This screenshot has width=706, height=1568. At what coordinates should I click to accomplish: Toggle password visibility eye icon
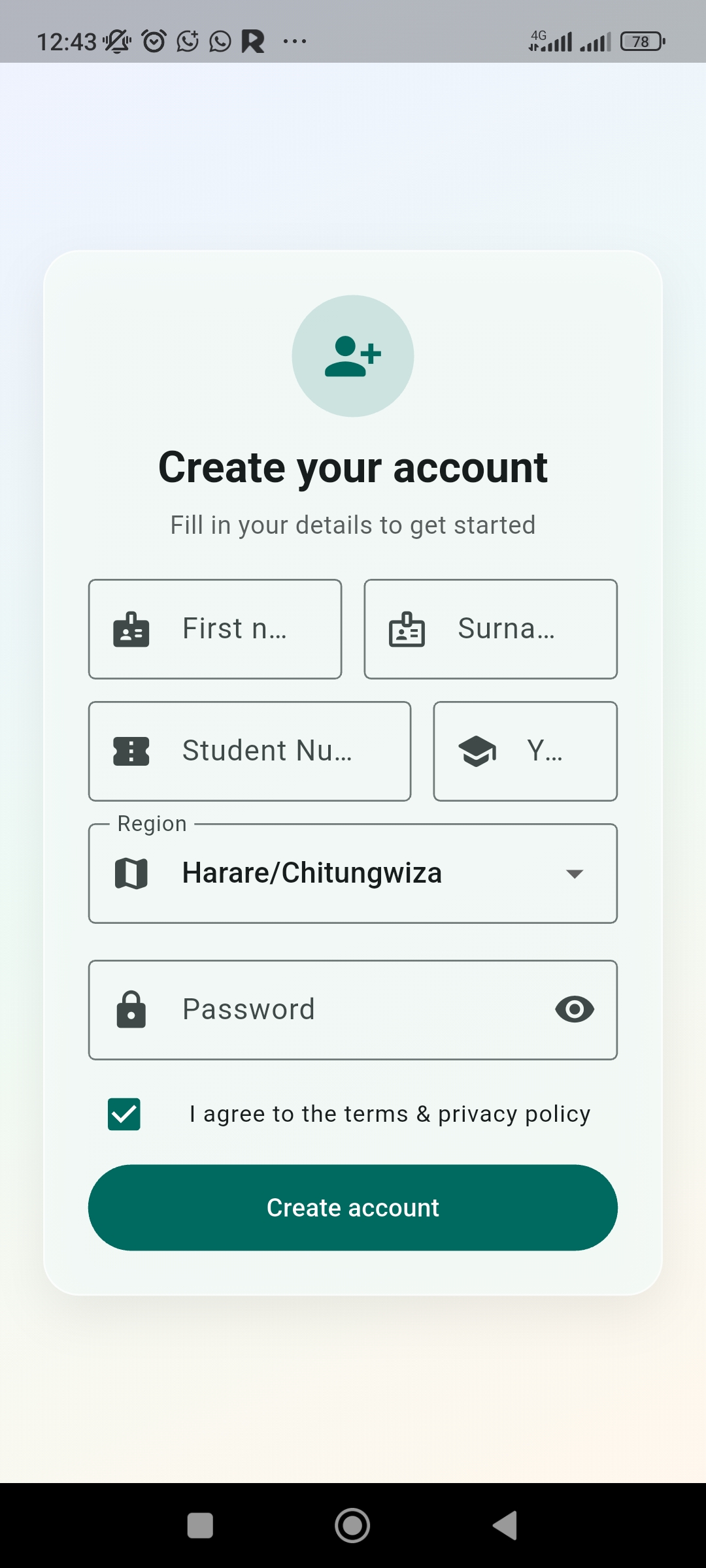[x=575, y=1009]
